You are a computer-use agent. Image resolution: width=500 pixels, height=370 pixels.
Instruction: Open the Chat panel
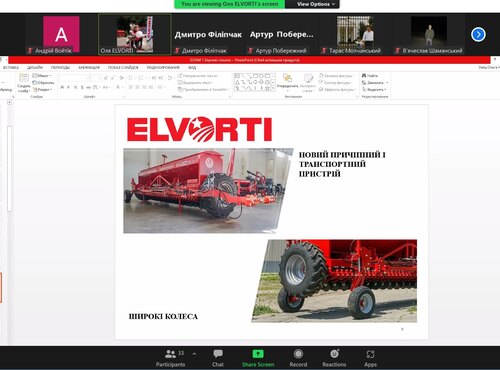tap(218, 354)
